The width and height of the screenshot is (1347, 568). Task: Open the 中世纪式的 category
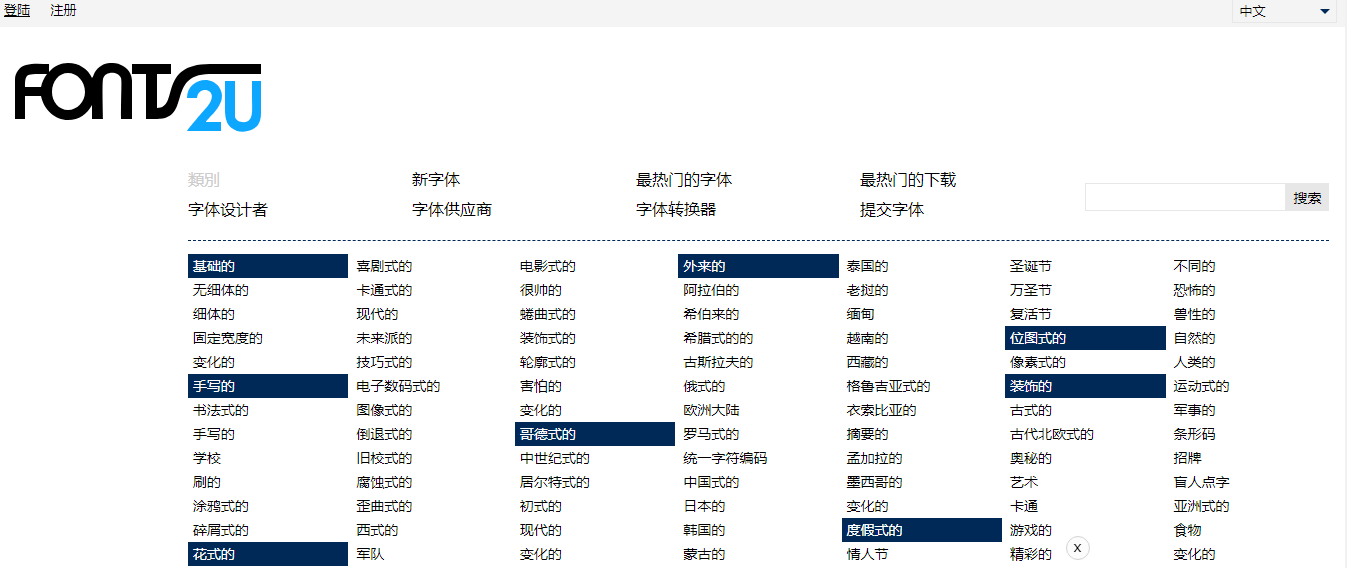click(555, 458)
